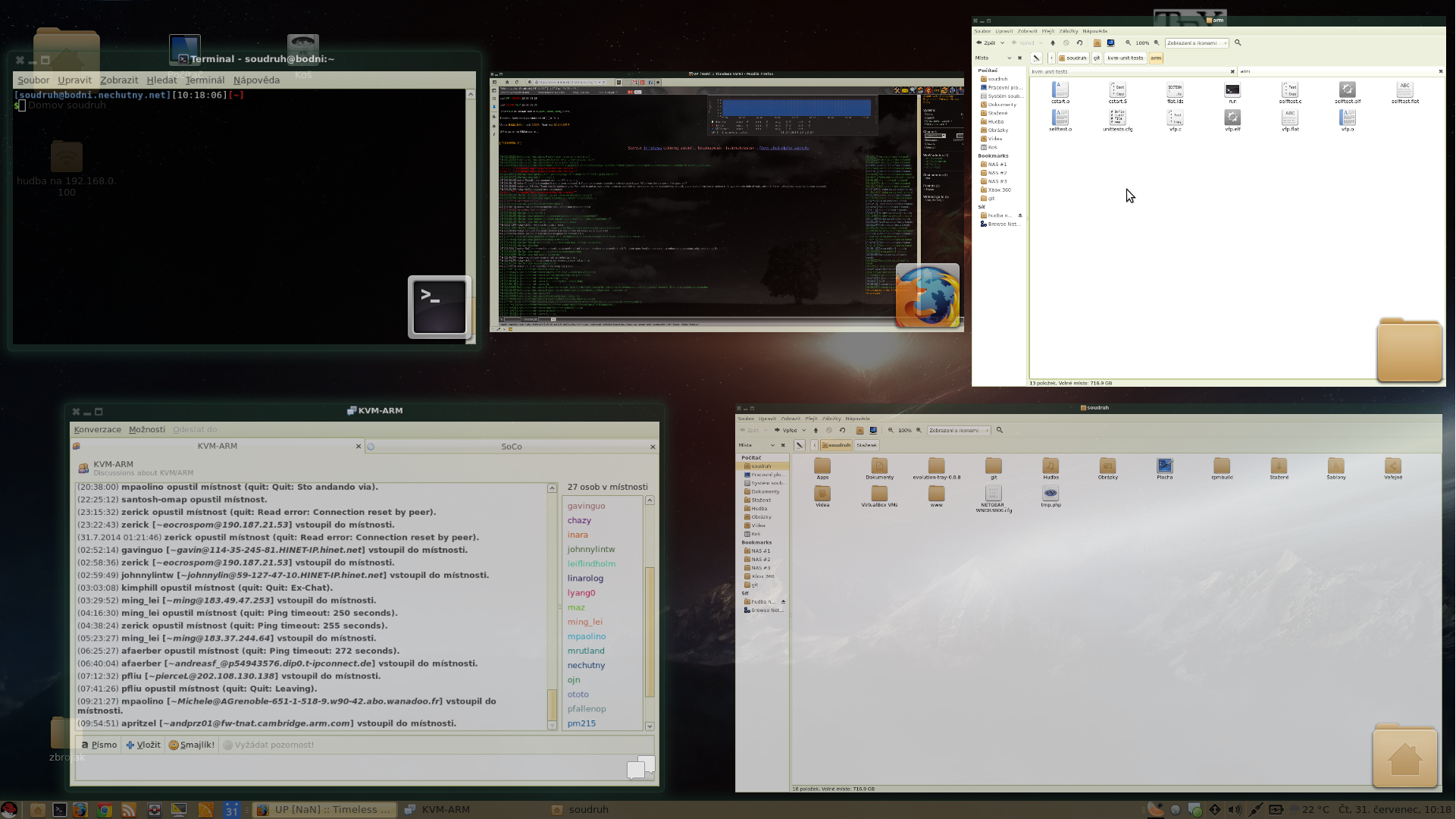
Task: Open evolution-tray-0.0.8 folder in soudruh window
Action: click(x=936, y=469)
